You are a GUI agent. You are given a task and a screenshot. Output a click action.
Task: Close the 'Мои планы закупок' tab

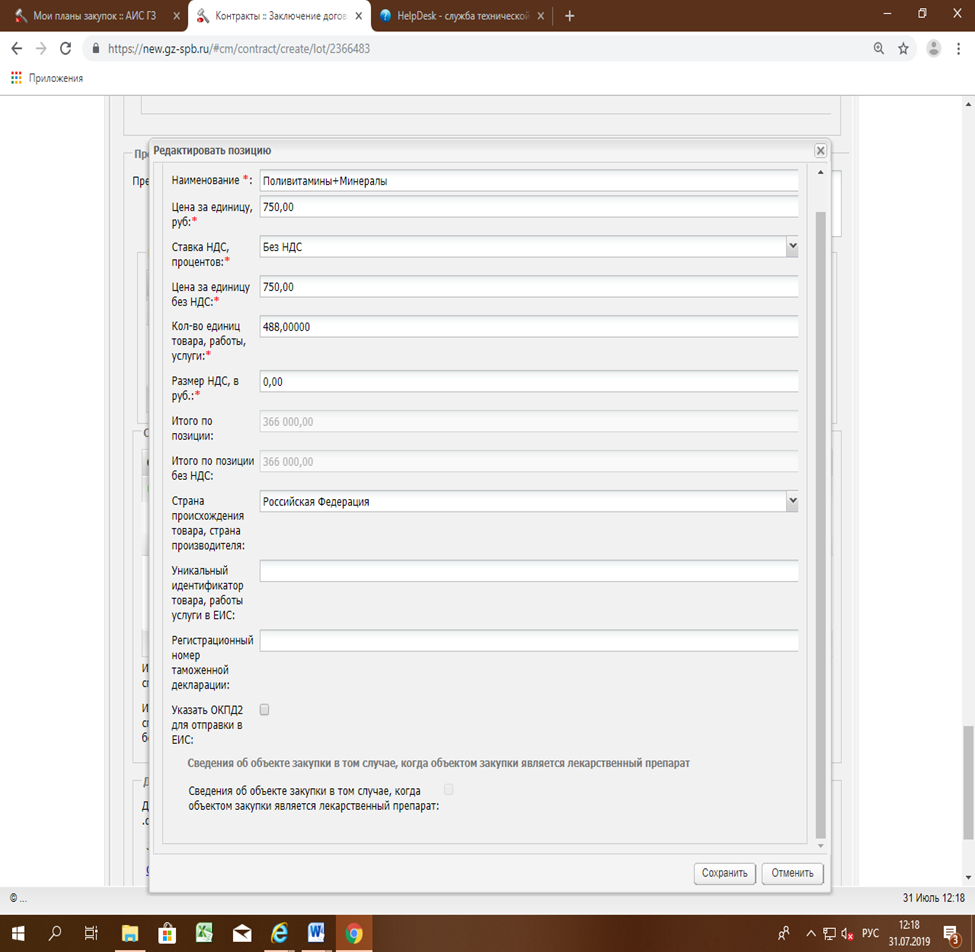177,16
